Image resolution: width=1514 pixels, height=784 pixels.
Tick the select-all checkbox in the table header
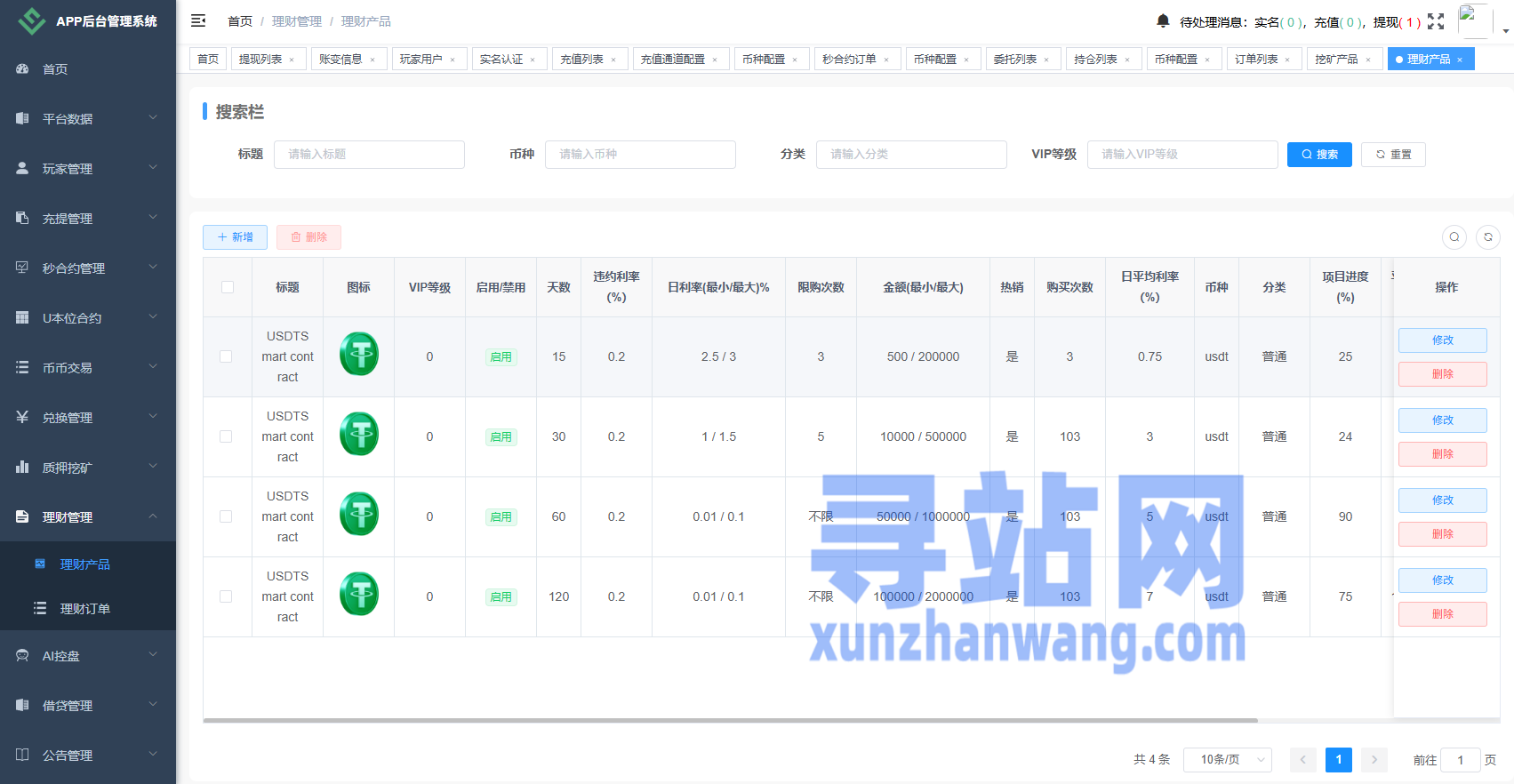click(228, 287)
